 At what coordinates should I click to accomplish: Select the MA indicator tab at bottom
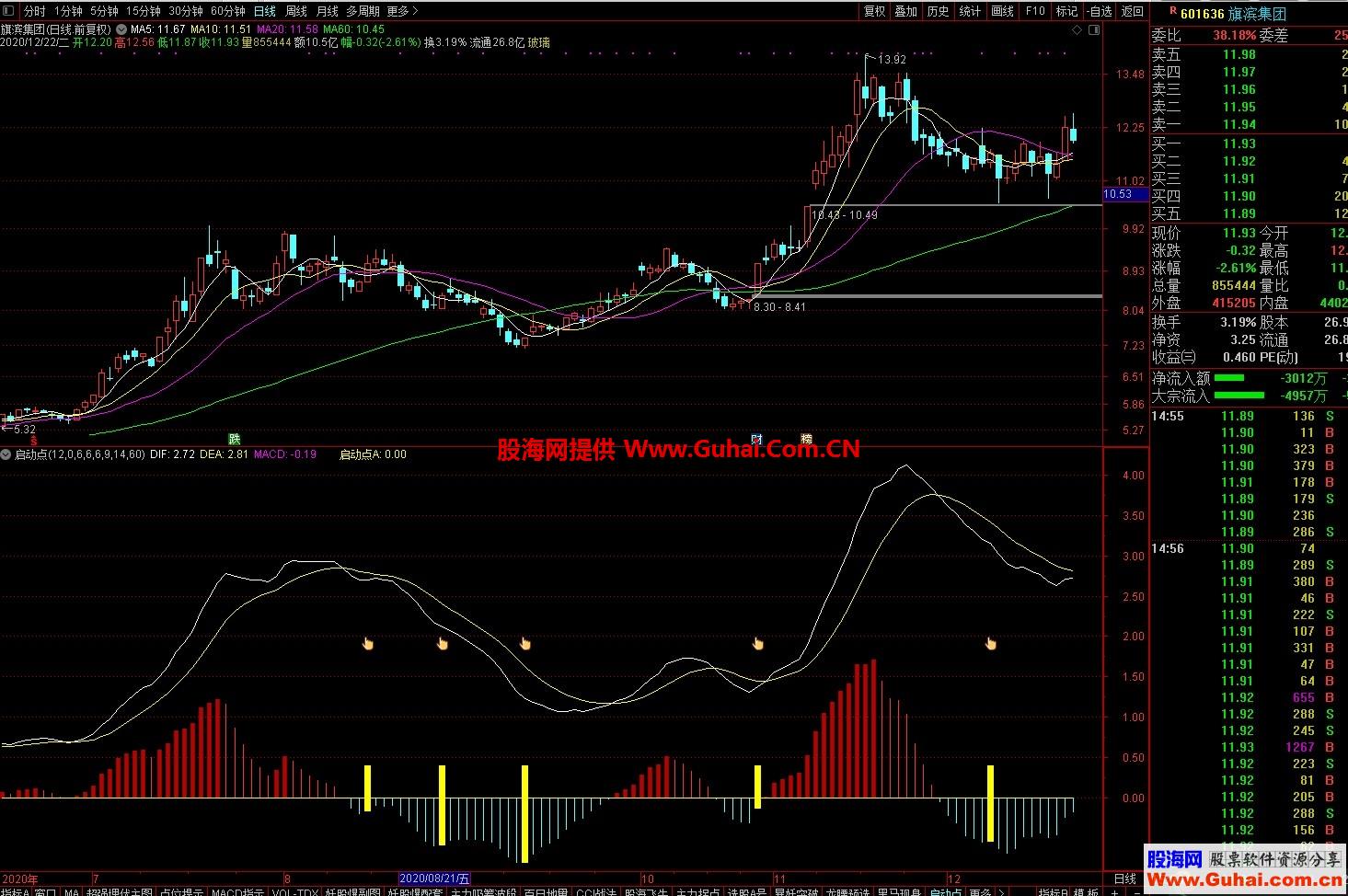pos(72,892)
